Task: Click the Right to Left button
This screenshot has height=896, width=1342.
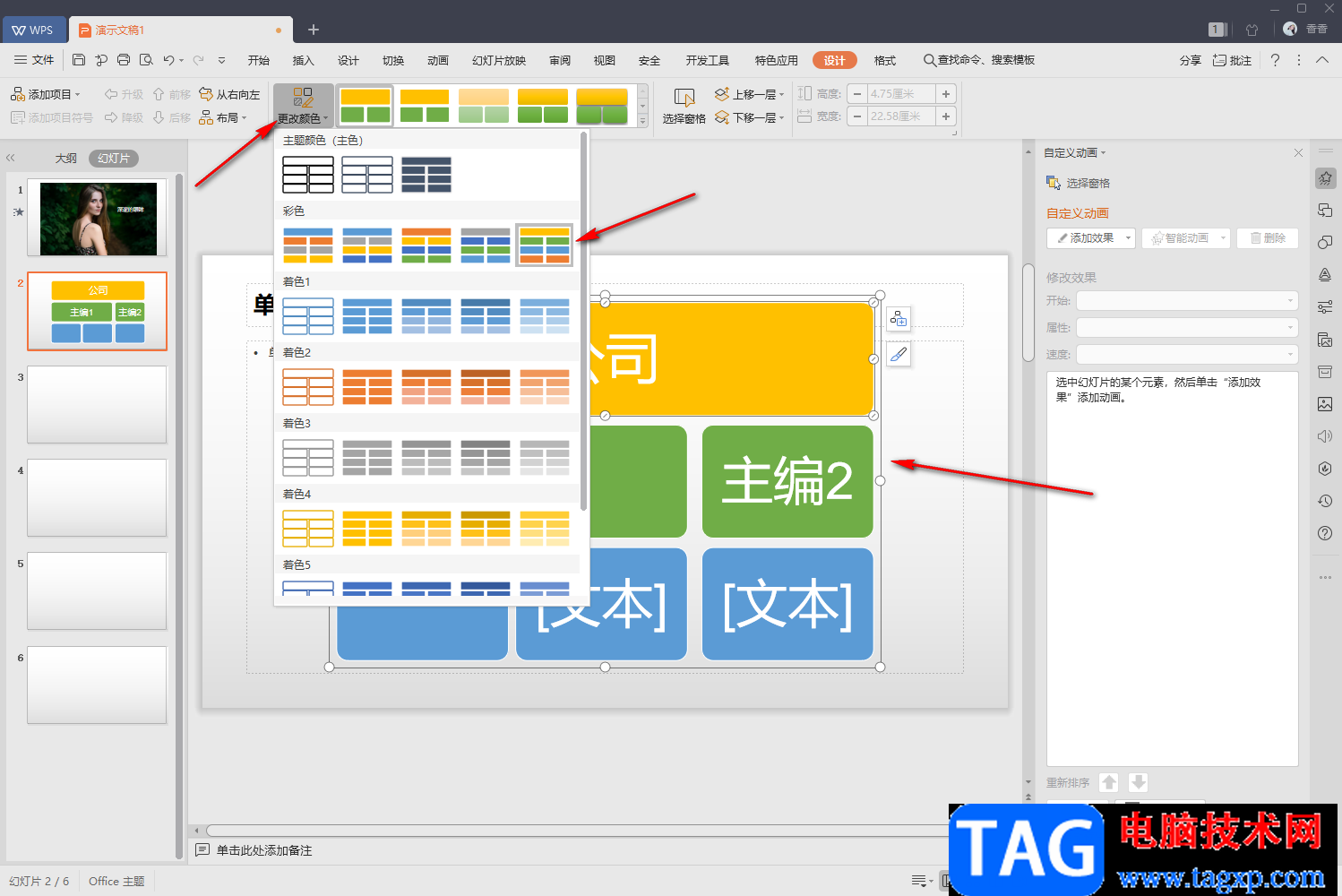Action: coord(229,94)
